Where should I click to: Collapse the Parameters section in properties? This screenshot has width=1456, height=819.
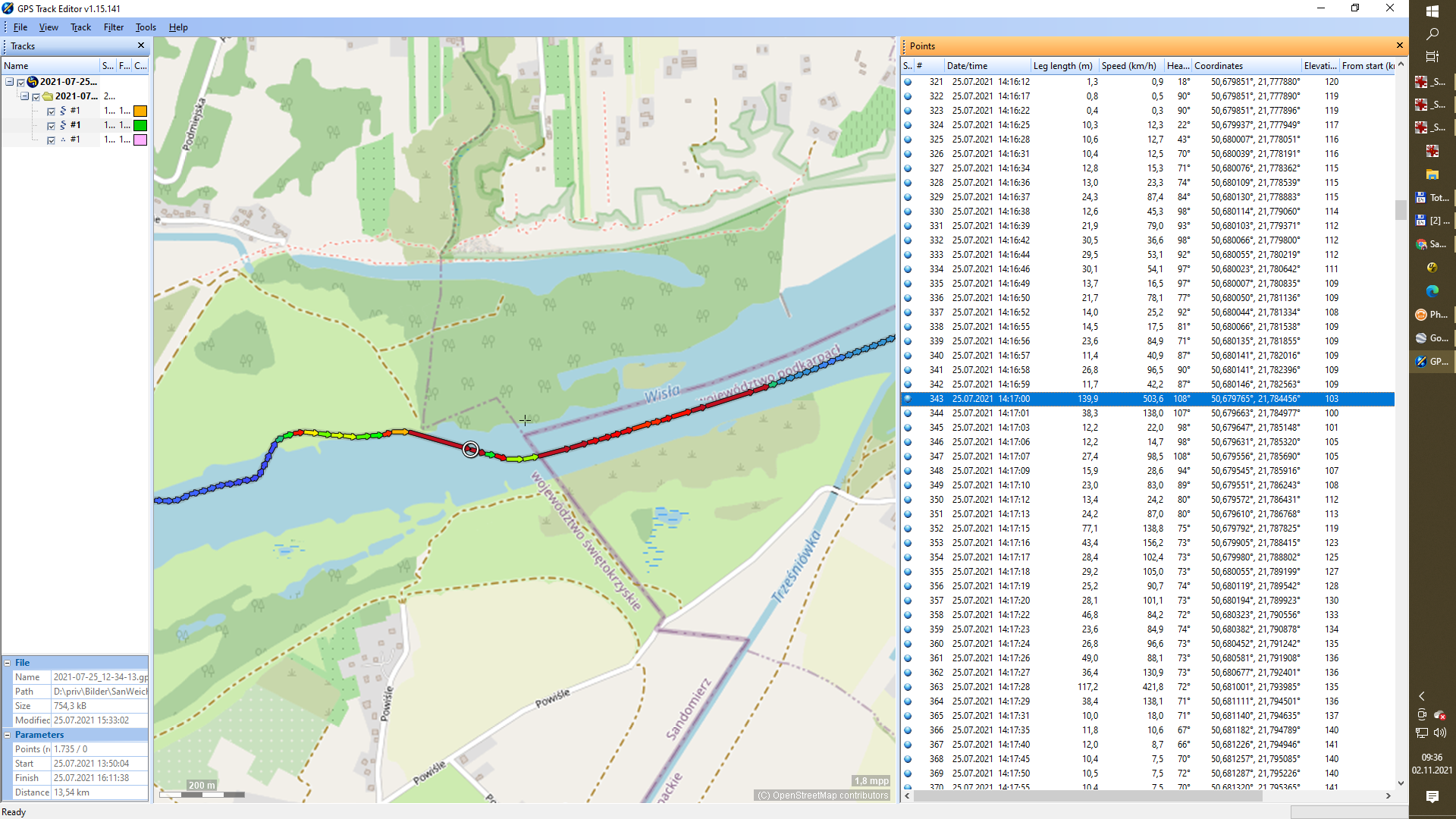pos(8,735)
